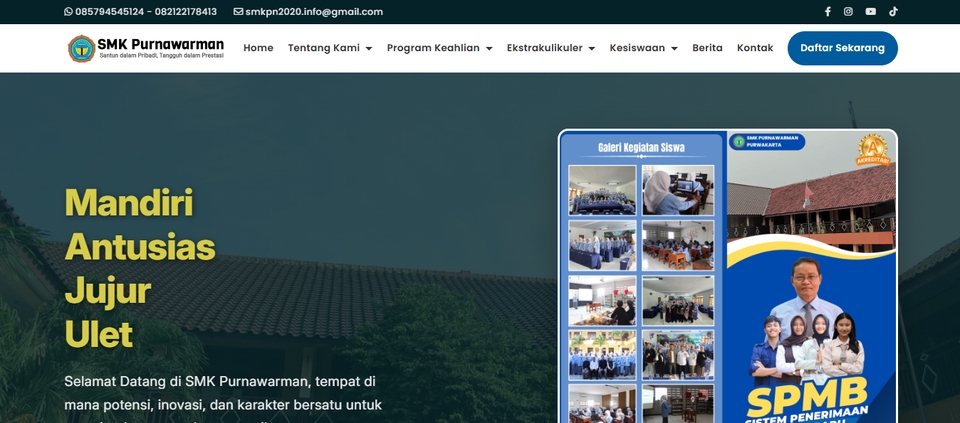Image resolution: width=960 pixels, height=423 pixels.
Task: Expand the Ekstrakulikuler dropdown
Action: (550, 48)
